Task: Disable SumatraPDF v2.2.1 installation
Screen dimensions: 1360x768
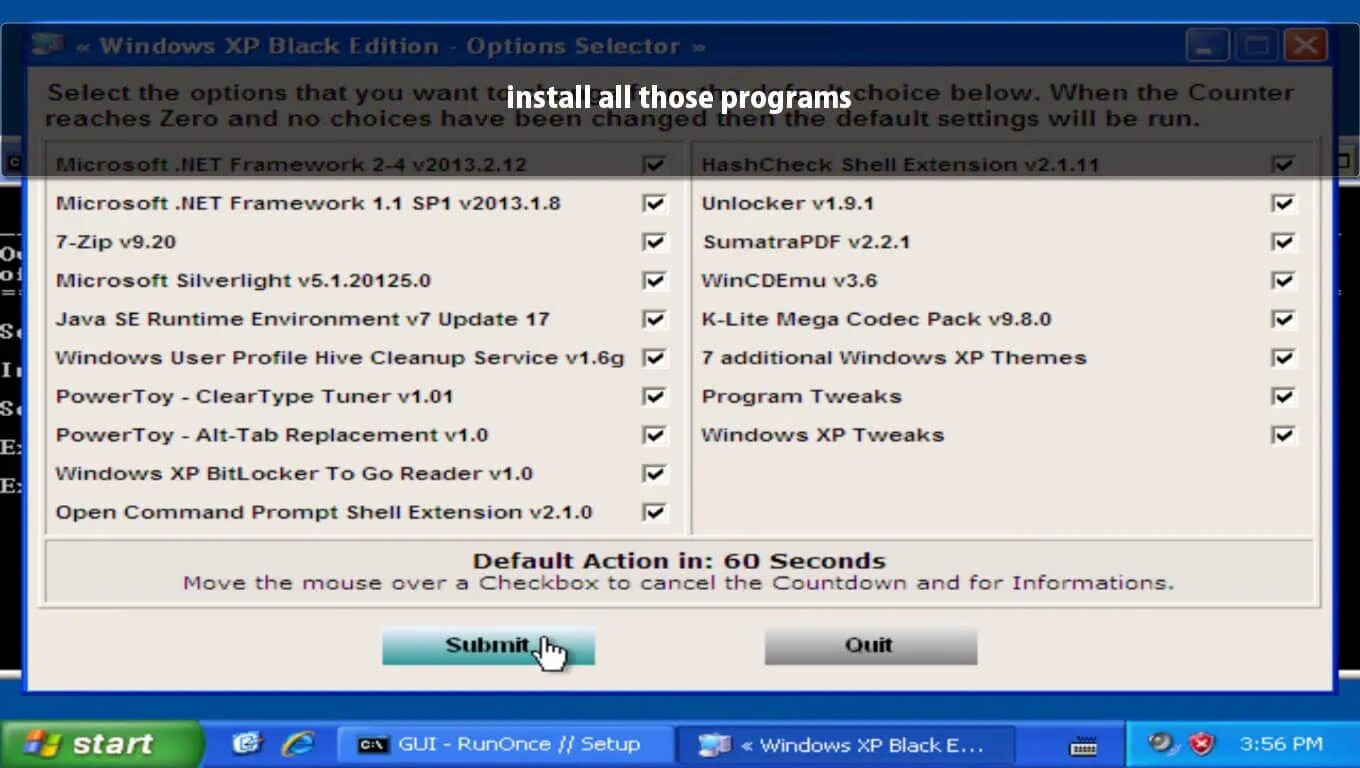Action: tap(1283, 241)
